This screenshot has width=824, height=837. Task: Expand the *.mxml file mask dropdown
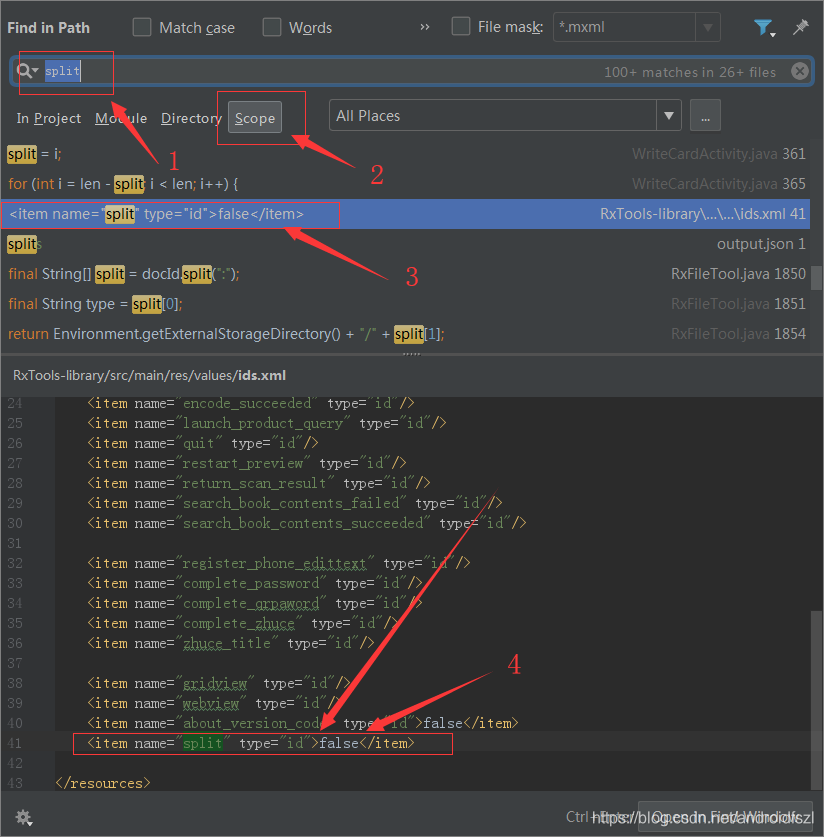tap(707, 28)
